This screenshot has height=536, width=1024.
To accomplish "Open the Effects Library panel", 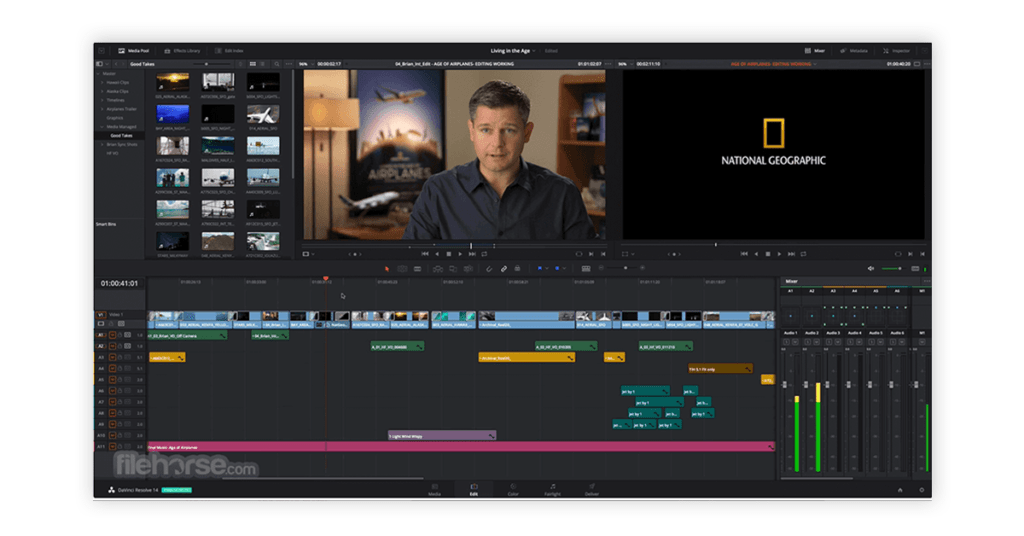I will (x=182, y=51).
